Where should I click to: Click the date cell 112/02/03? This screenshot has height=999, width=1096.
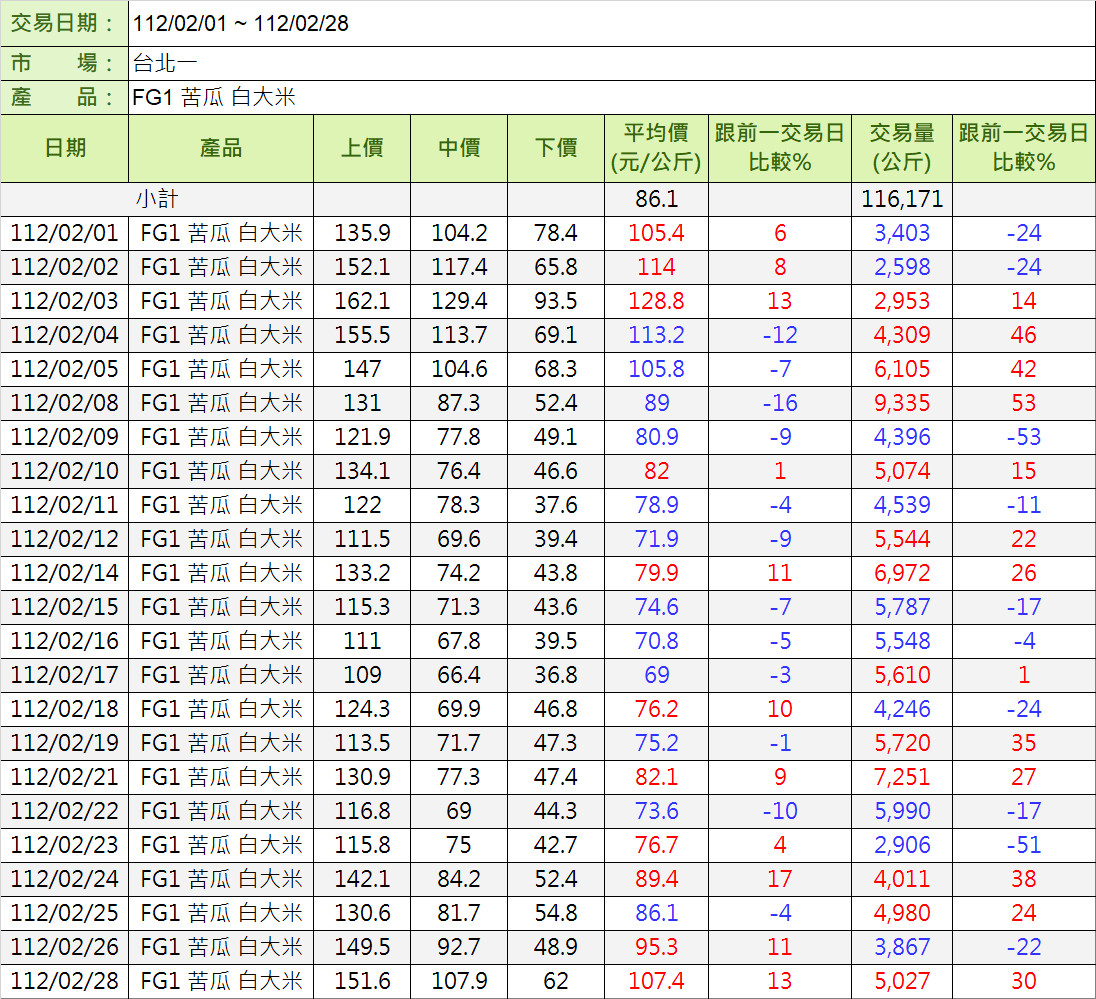[65, 301]
